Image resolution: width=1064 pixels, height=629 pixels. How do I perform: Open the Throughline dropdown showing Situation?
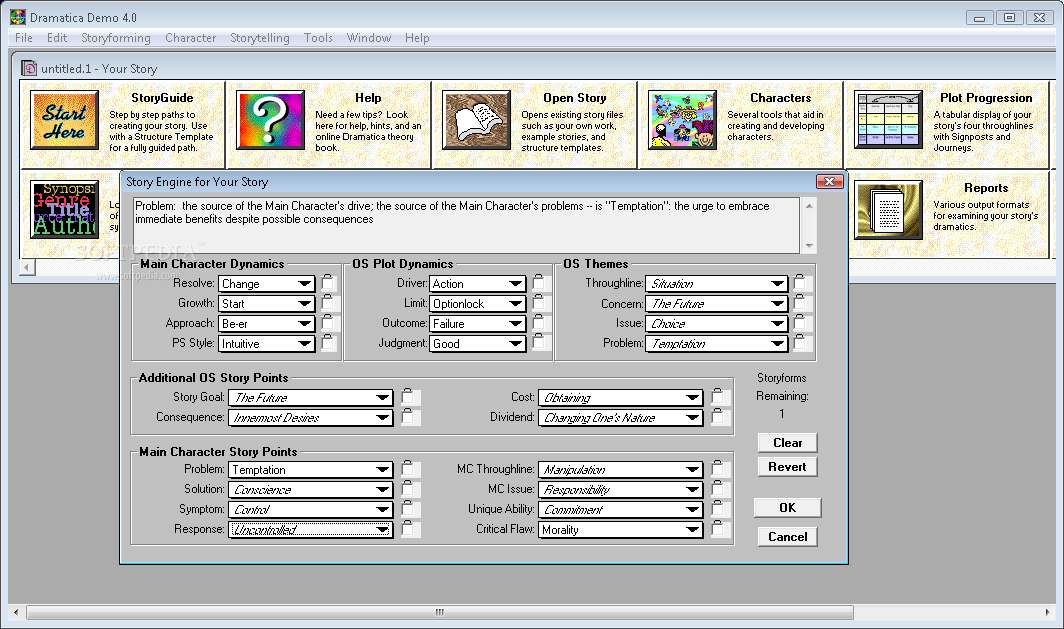[717, 284]
